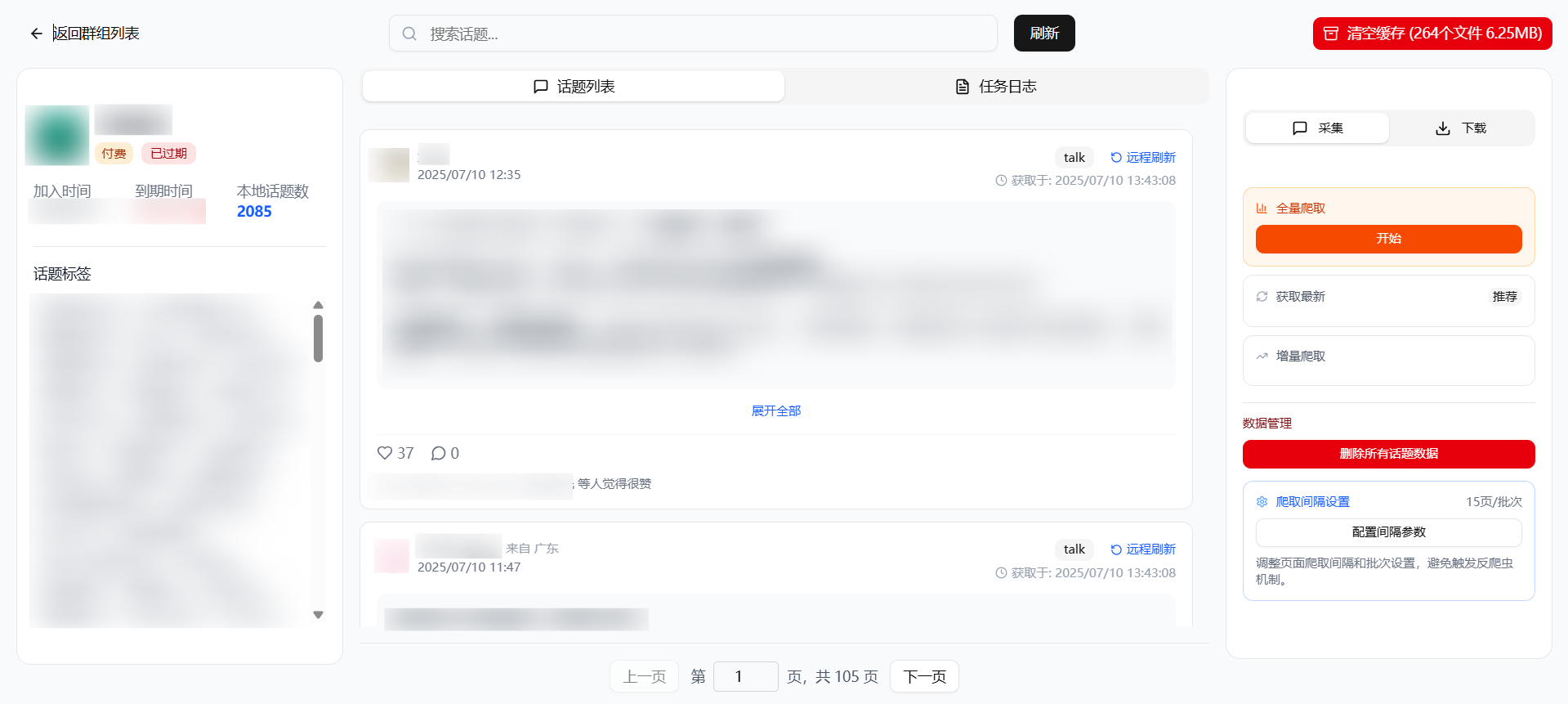The height and width of the screenshot is (704, 1568).
Task: Switch to 任务日志 tab
Action: [996, 86]
